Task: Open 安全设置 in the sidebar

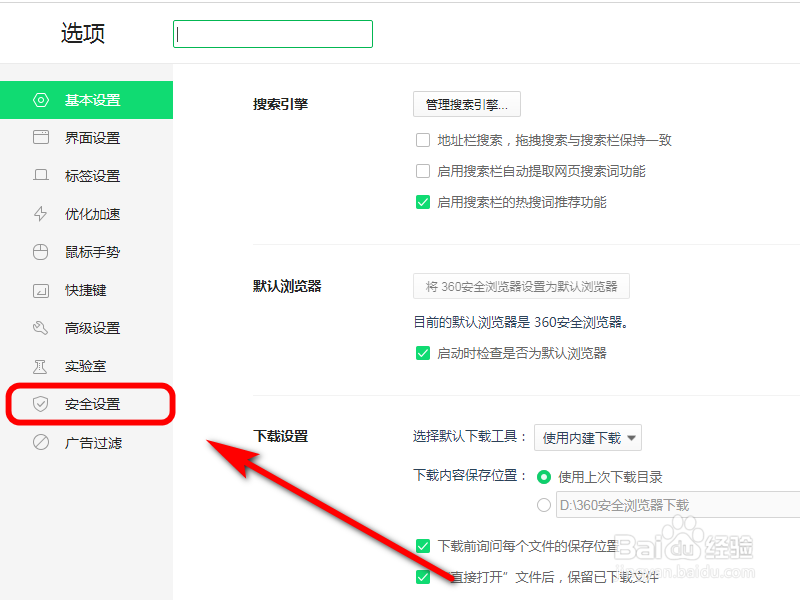Action: [x=86, y=404]
